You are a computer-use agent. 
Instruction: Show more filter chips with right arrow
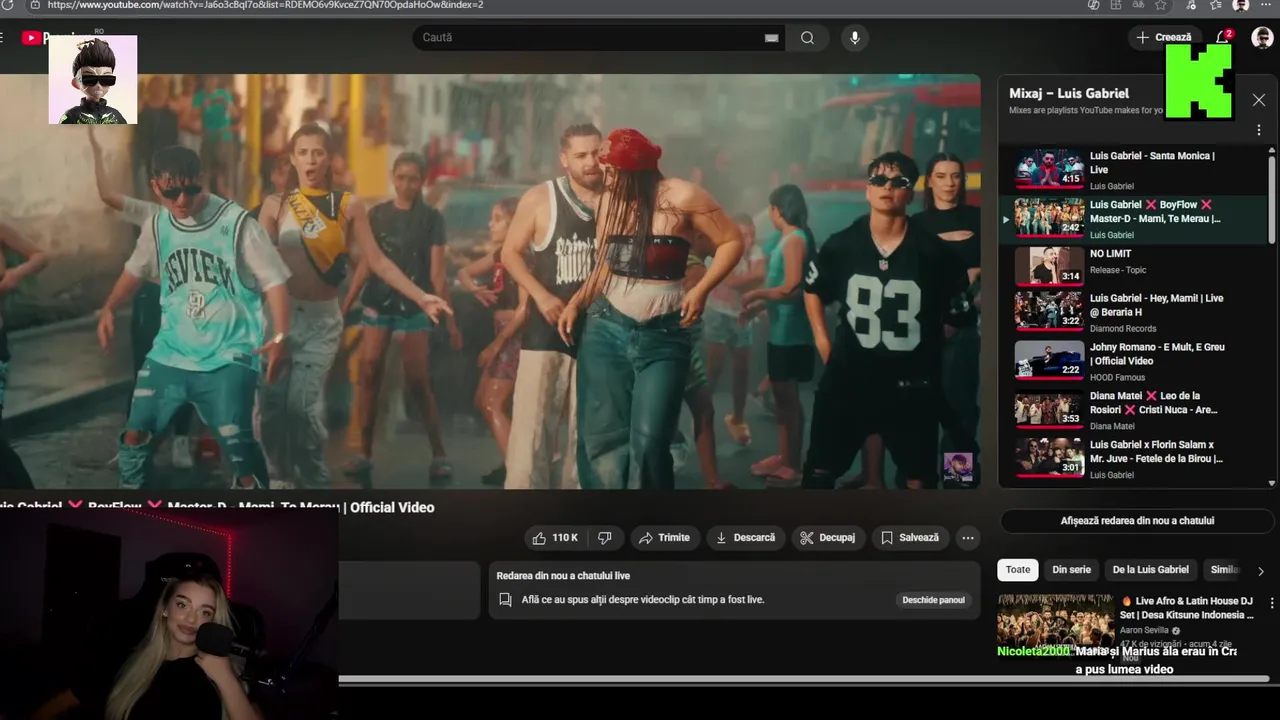pyautogui.click(x=1260, y=571)
